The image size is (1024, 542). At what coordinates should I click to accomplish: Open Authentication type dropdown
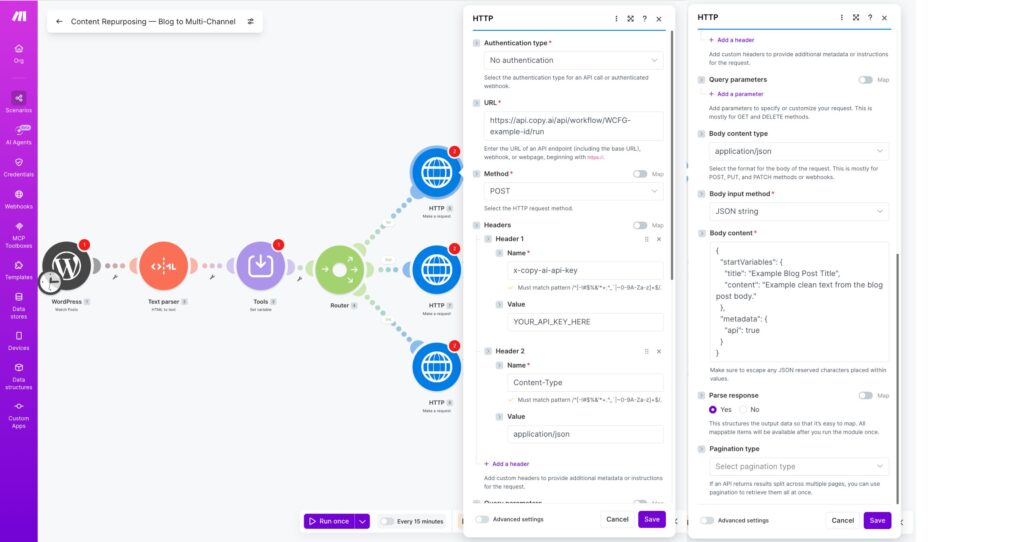coord(573,60)
